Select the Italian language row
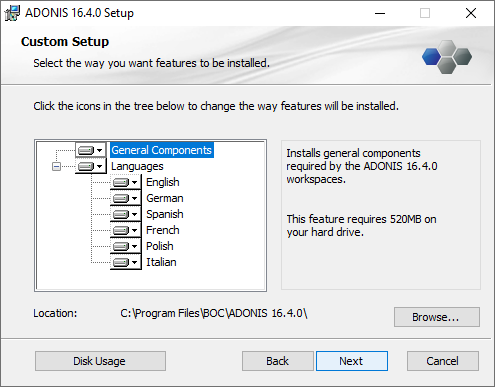 (161, 262)
